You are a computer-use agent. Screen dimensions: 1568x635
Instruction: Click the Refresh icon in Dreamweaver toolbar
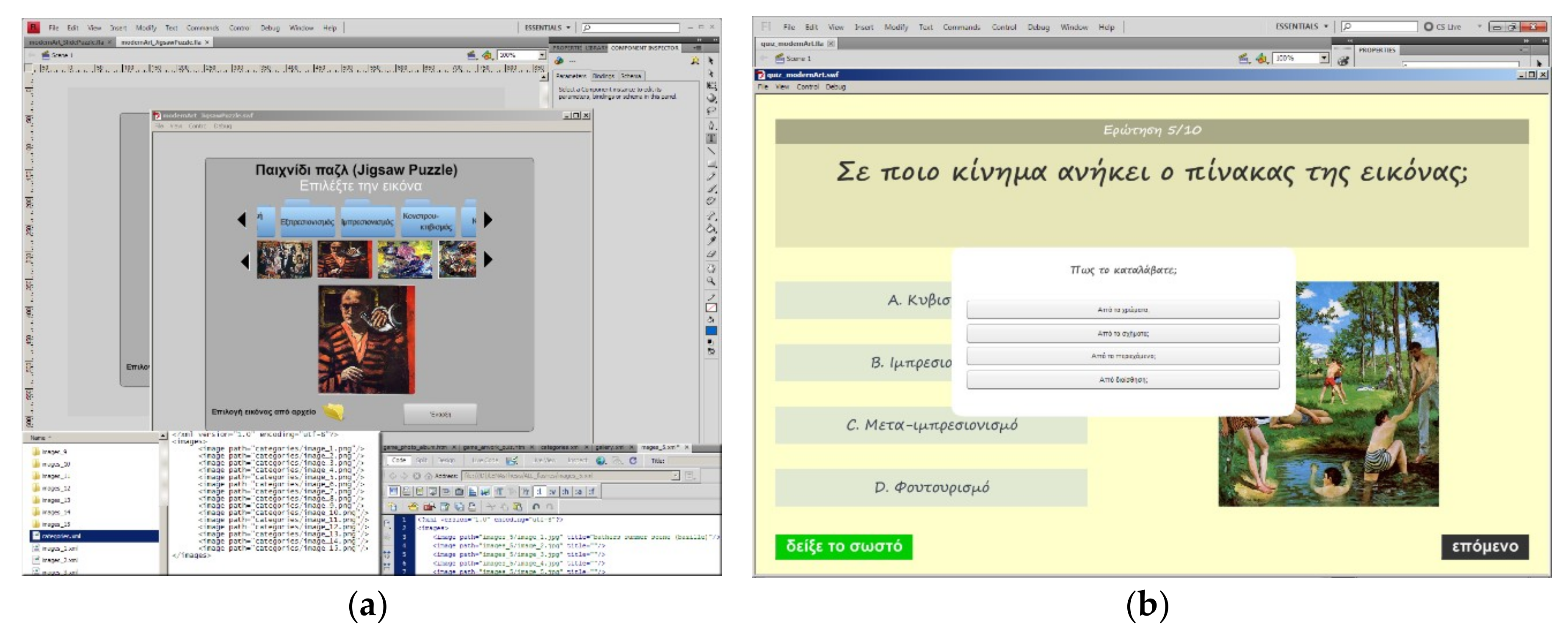632,461
